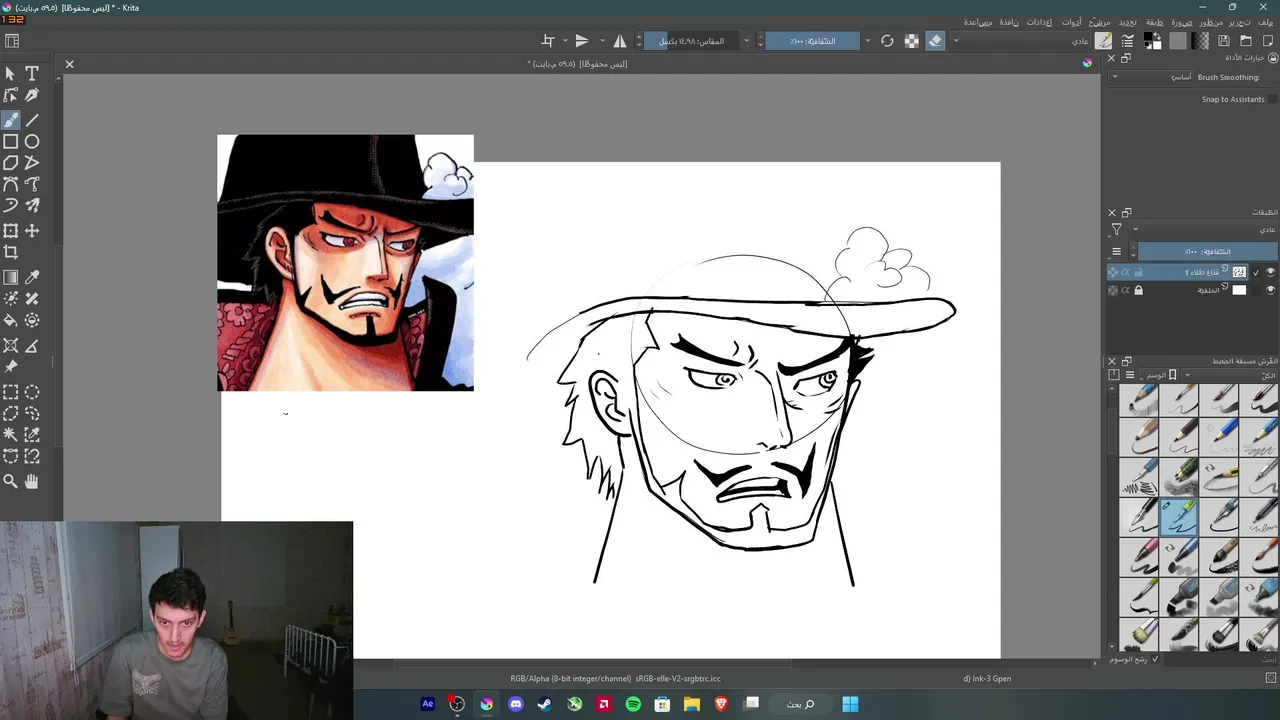The height and width of the screenshot is (720, 1280).
Task: Click the wrap-around mode icon
Action: tap(548, 41)
